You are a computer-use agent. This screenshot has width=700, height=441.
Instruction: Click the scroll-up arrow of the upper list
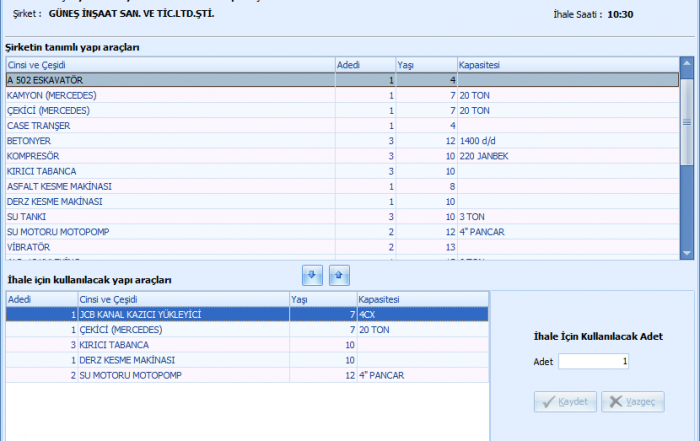pyautogui.click(x=687, y=64)
